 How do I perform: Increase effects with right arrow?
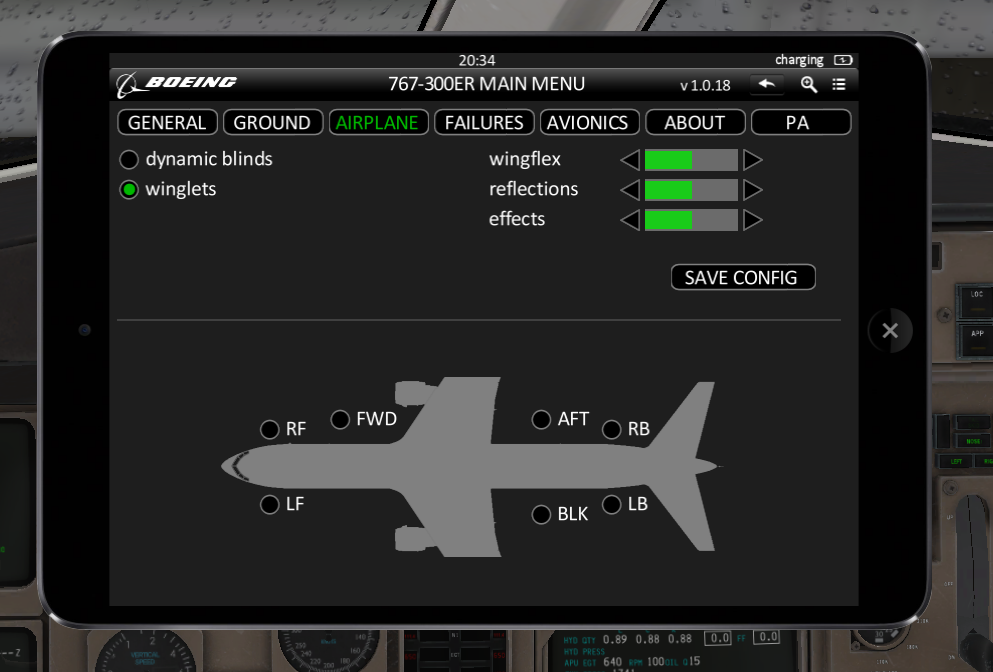tap(753, 220)
